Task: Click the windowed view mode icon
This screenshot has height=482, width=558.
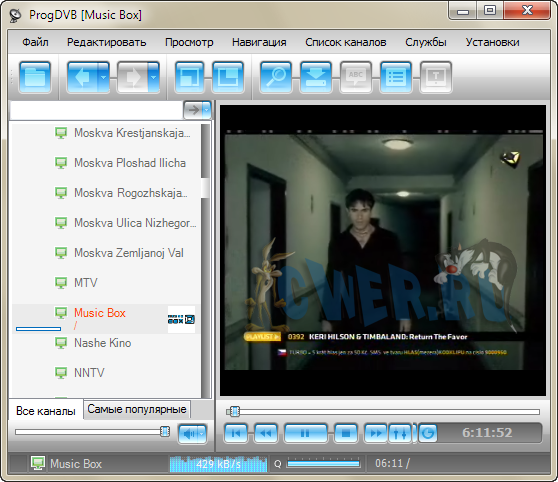Action: [x=189, y=77]
